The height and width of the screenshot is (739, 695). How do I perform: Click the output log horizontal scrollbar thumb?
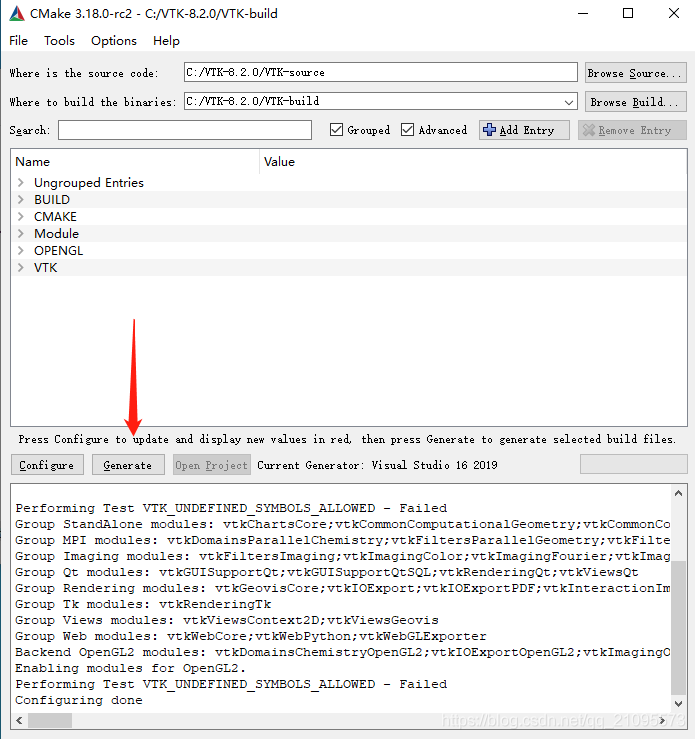pyautogui.click(x=50, y=720)
